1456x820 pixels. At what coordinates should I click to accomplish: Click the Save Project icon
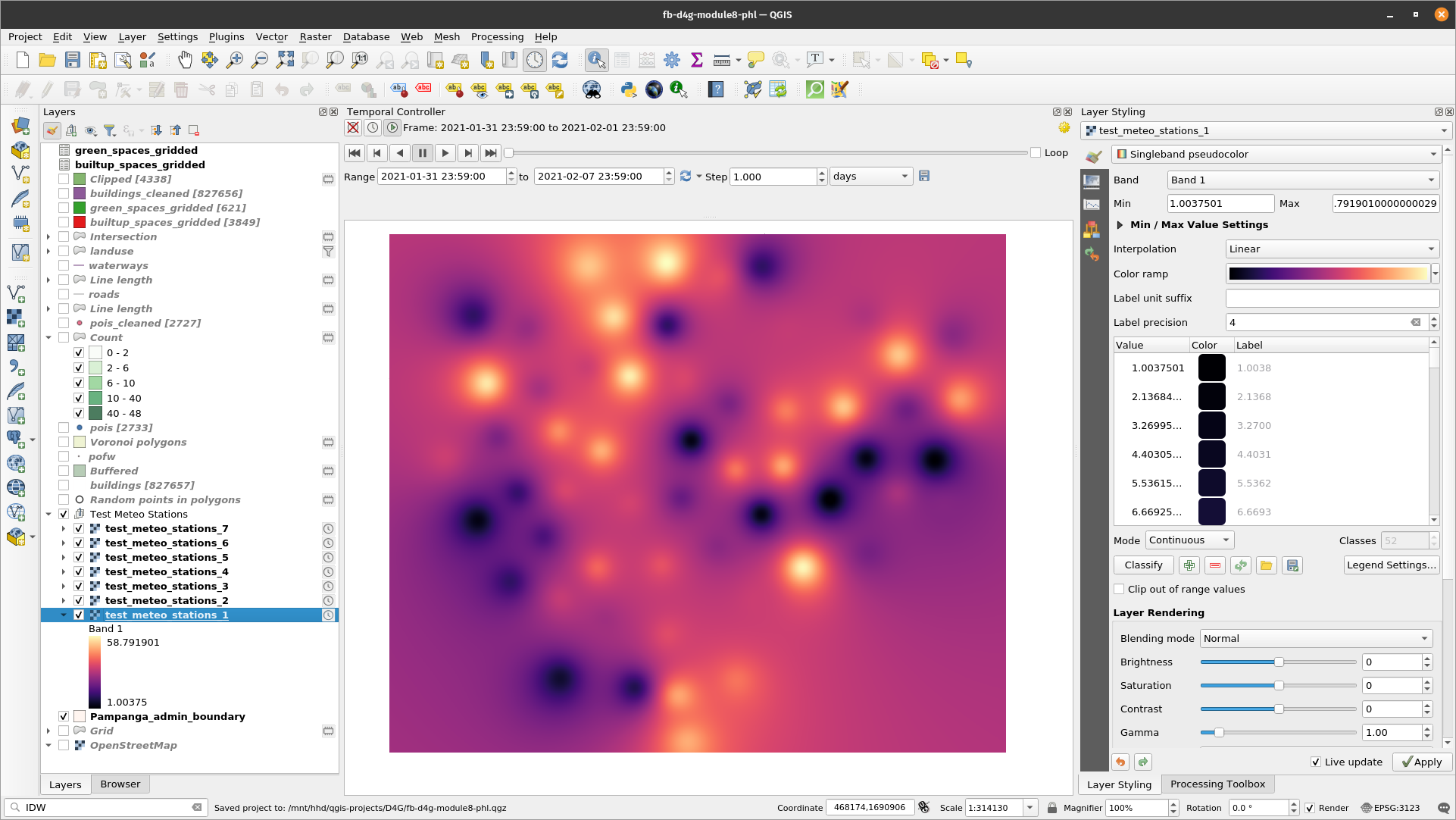coord(73,61)
